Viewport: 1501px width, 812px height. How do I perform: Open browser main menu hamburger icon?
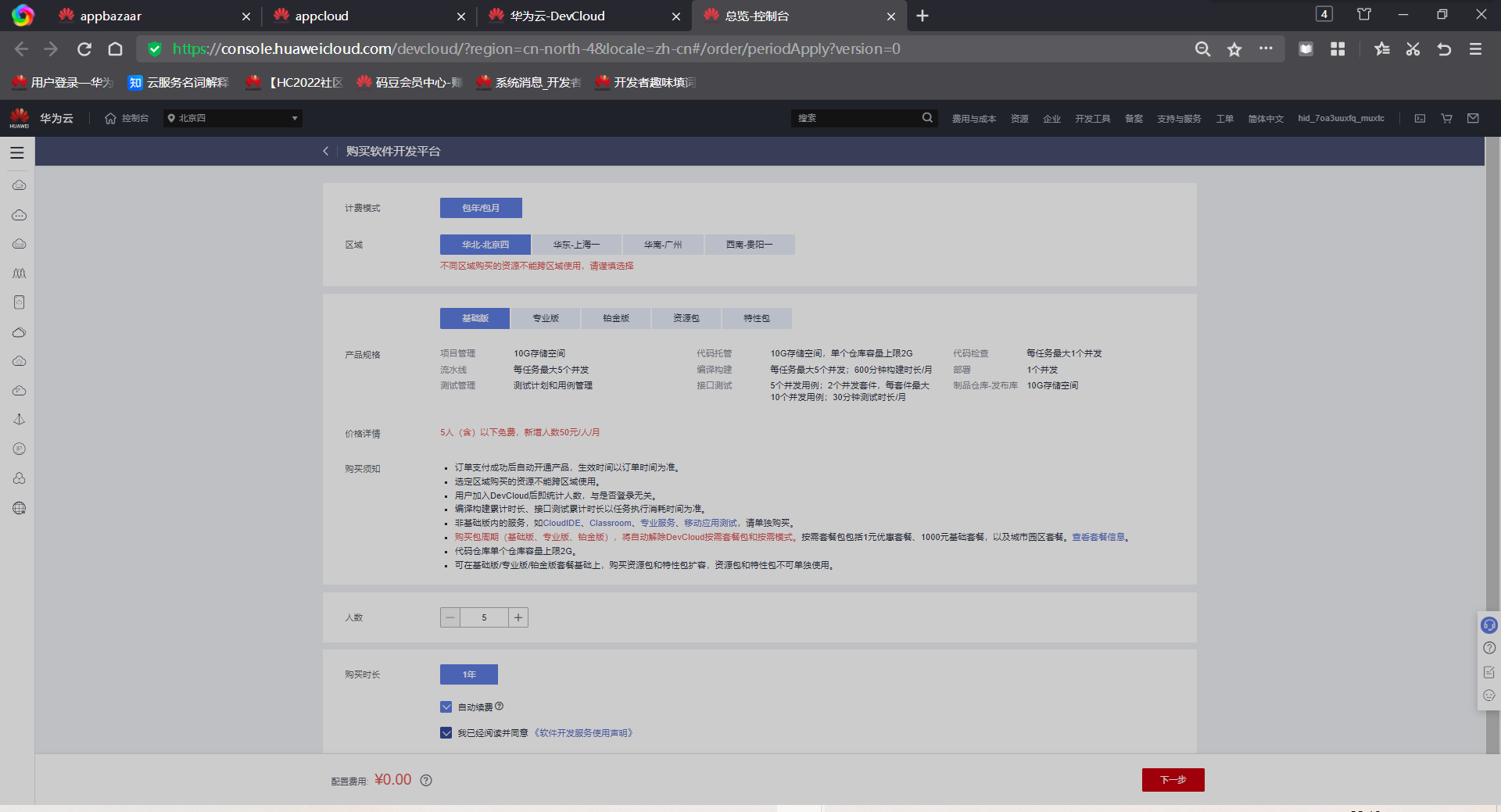tap(1476, 49)
